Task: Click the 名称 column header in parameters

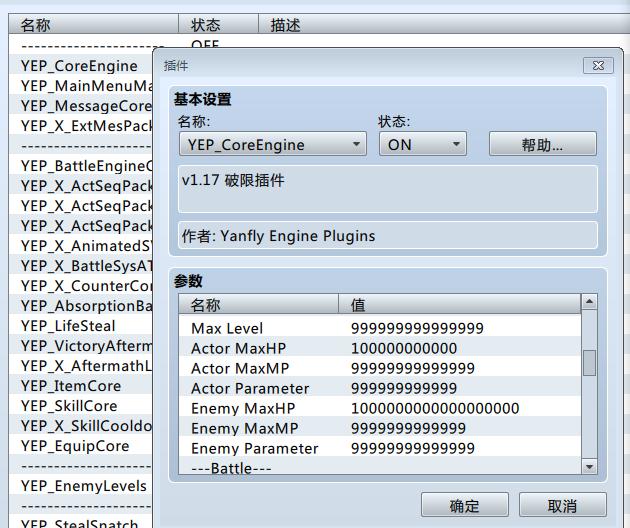Action: click(259, 305)
